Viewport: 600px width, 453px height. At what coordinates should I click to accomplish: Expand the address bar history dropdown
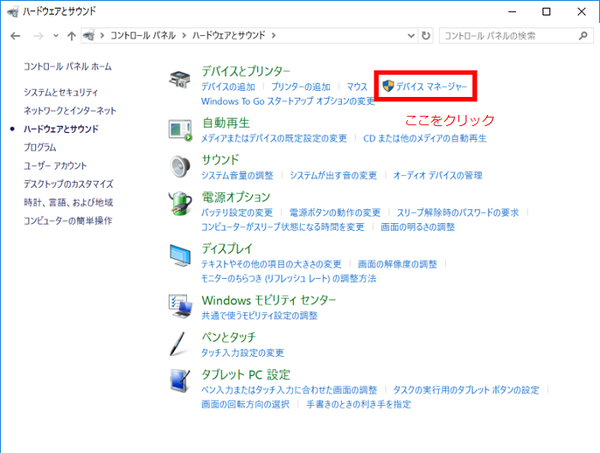[411, 36]
